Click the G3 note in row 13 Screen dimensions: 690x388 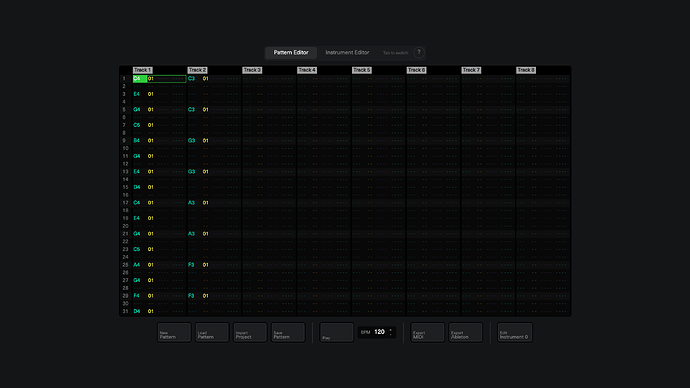click(x=191, y=172)
